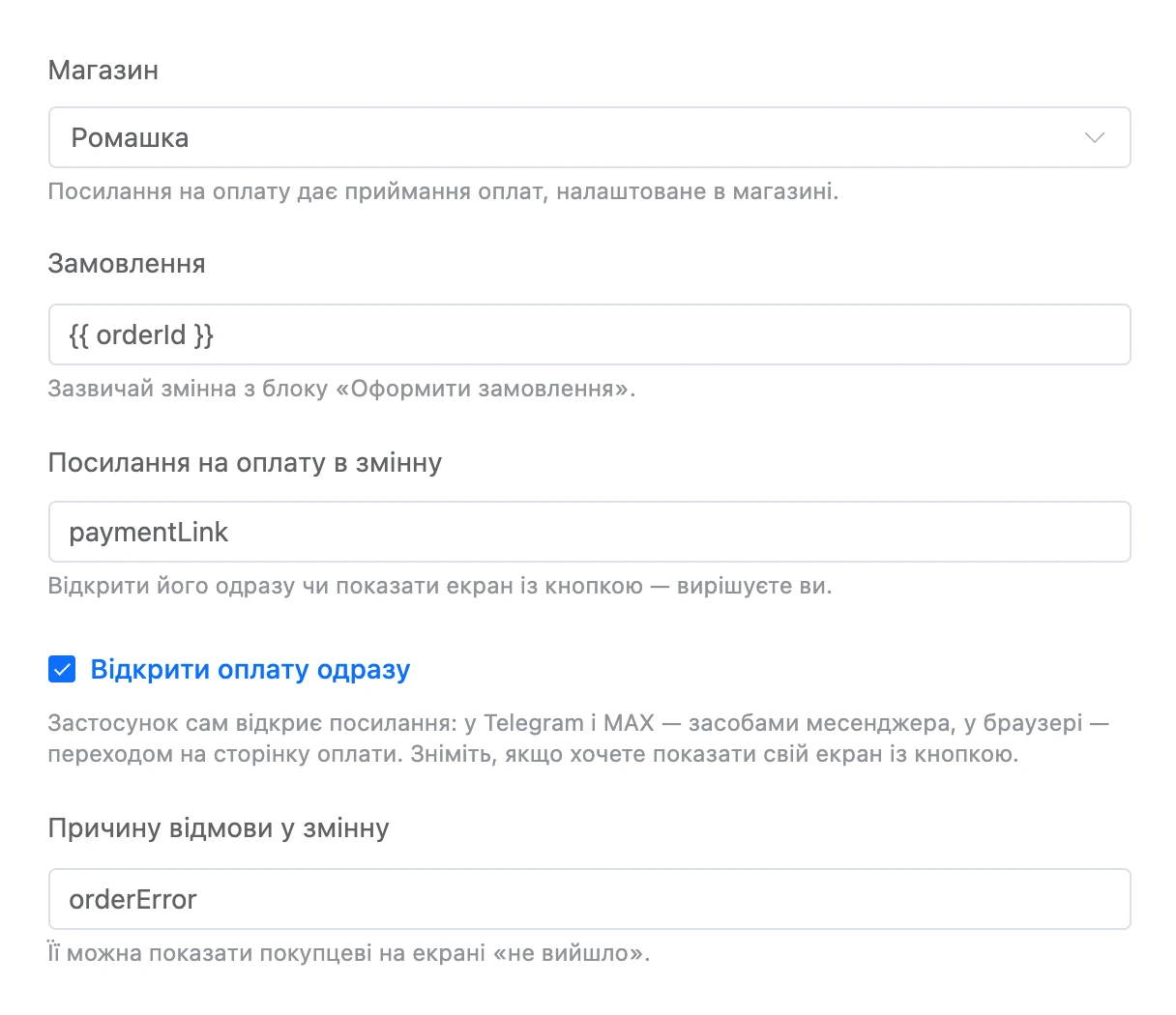Click the Причину відмови у змінну label
The height and width of the screenshot is (1015, 1176).
point(219,828)
